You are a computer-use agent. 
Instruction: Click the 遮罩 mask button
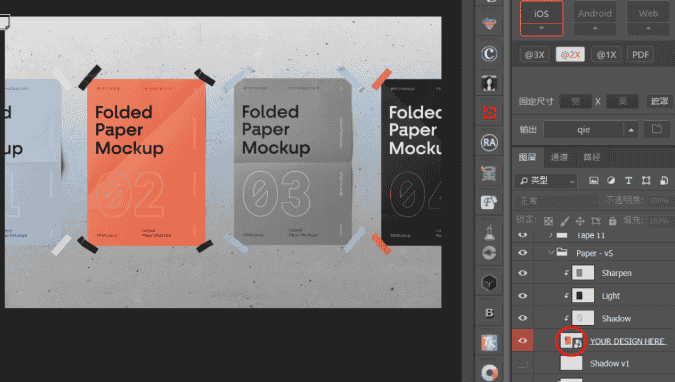[x=659, y=102]
